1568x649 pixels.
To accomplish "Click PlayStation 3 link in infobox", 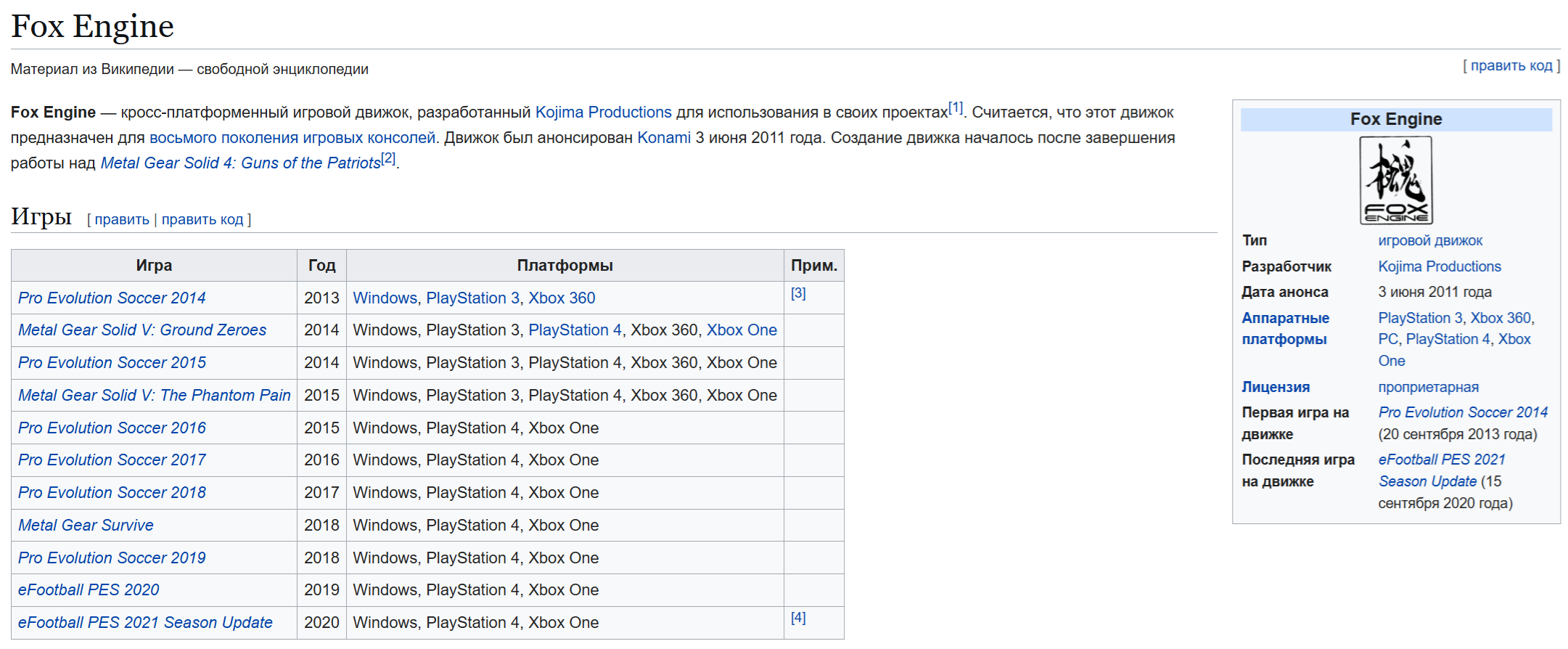I will click(x=1420, y=319).
